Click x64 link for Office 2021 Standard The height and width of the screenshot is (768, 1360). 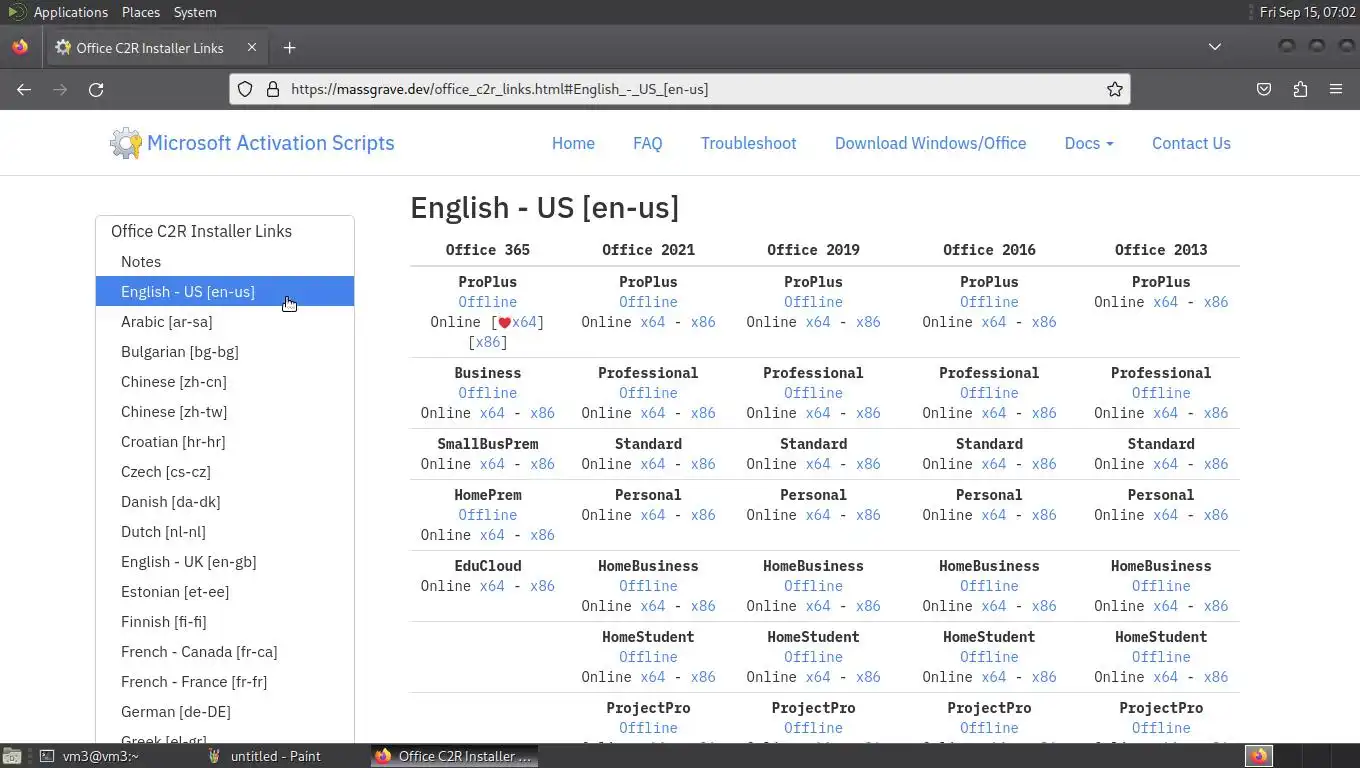point(653,464)
